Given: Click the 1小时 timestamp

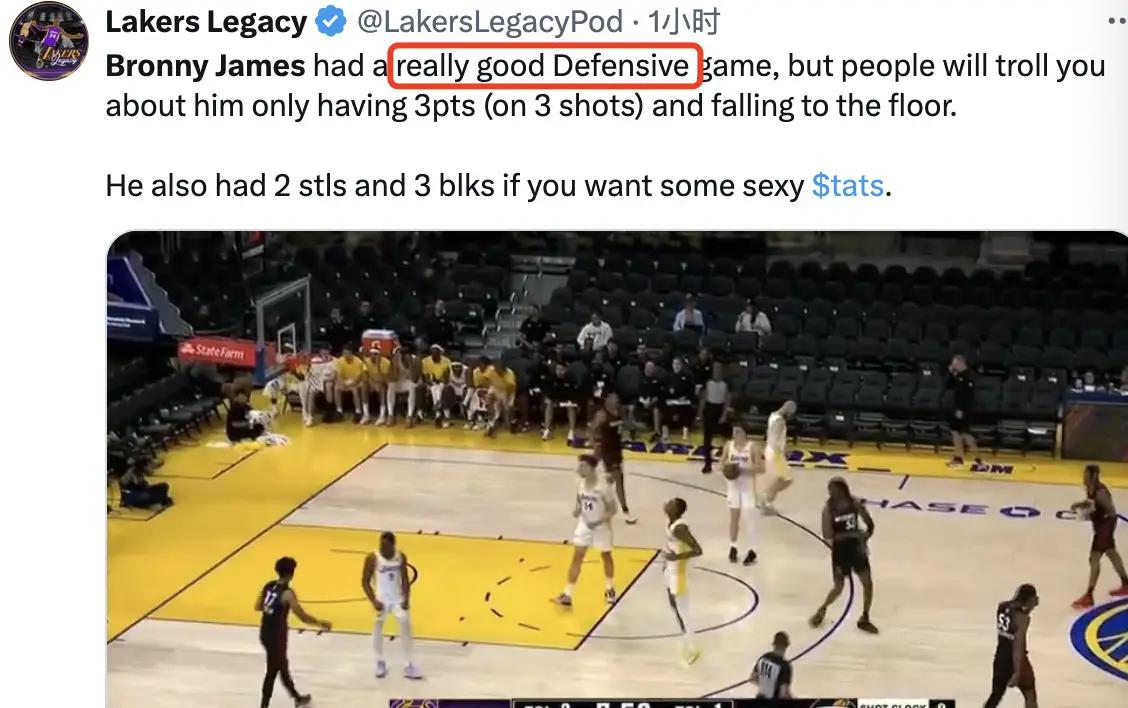Looking at the screenshot, I should [683, 21].
